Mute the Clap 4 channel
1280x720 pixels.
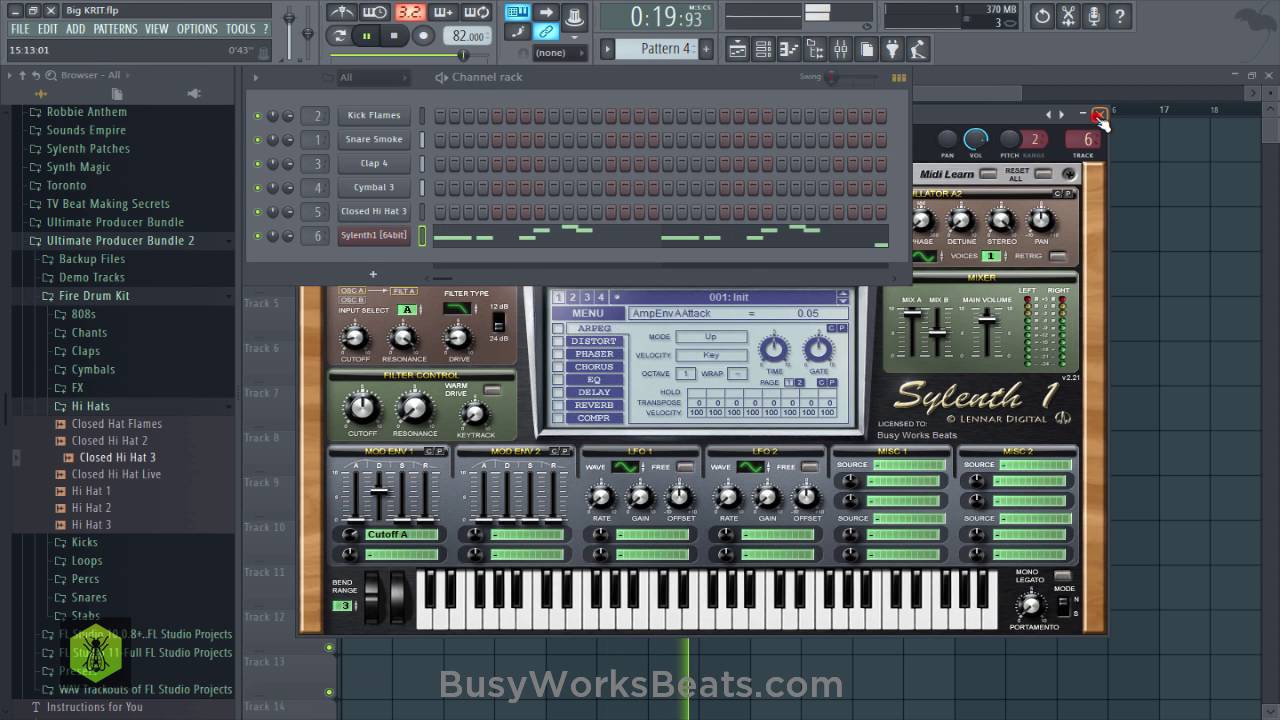(257, 164)
